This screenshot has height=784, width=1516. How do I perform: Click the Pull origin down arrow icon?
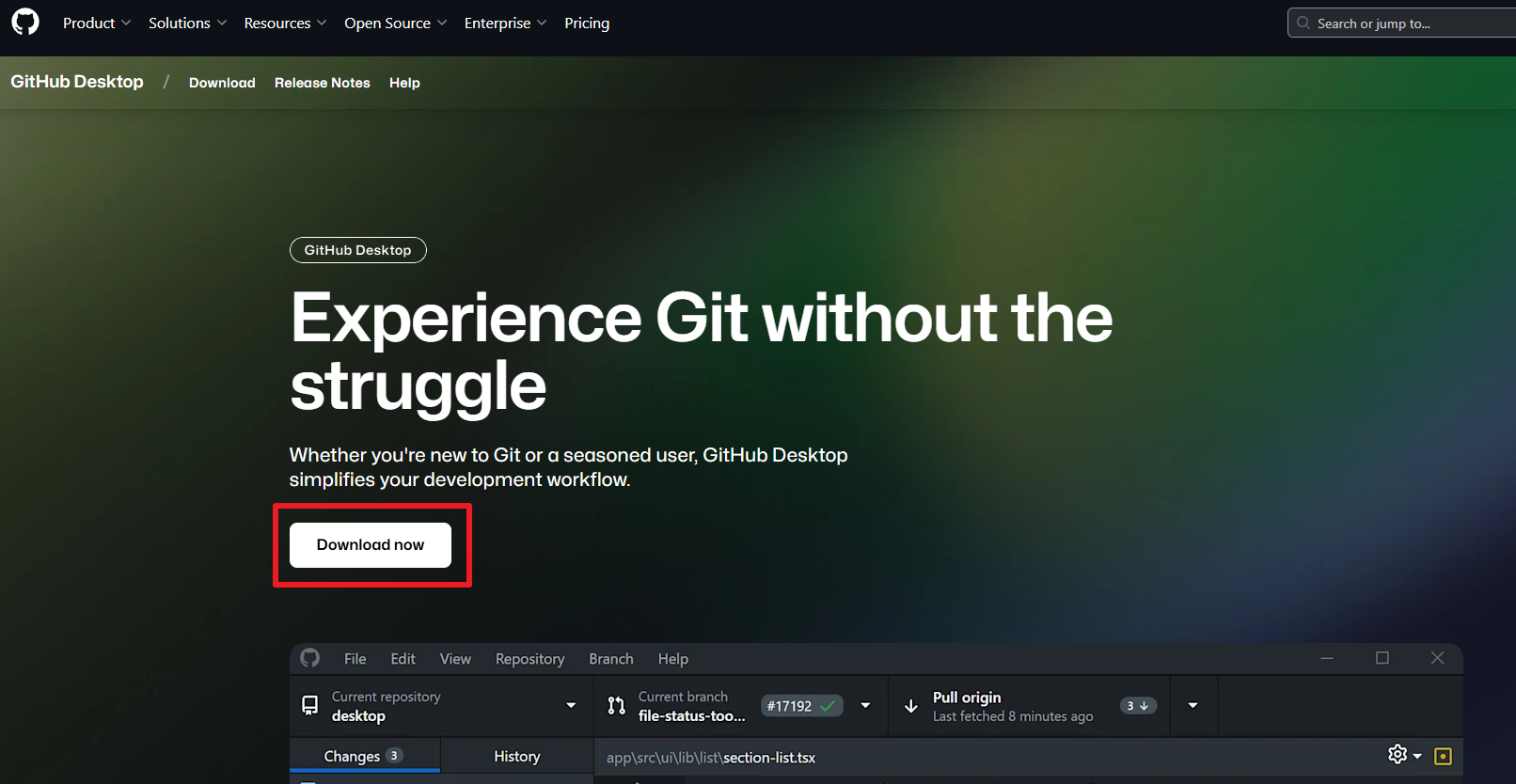pyautogui.click(x=911, y=706)
